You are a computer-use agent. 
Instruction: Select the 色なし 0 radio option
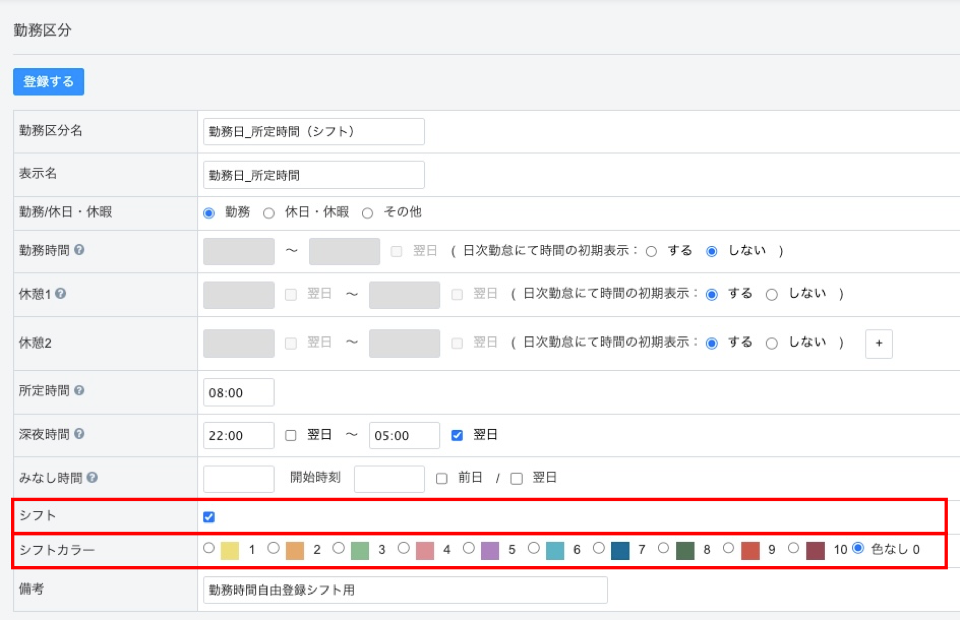tap(858, 548)
